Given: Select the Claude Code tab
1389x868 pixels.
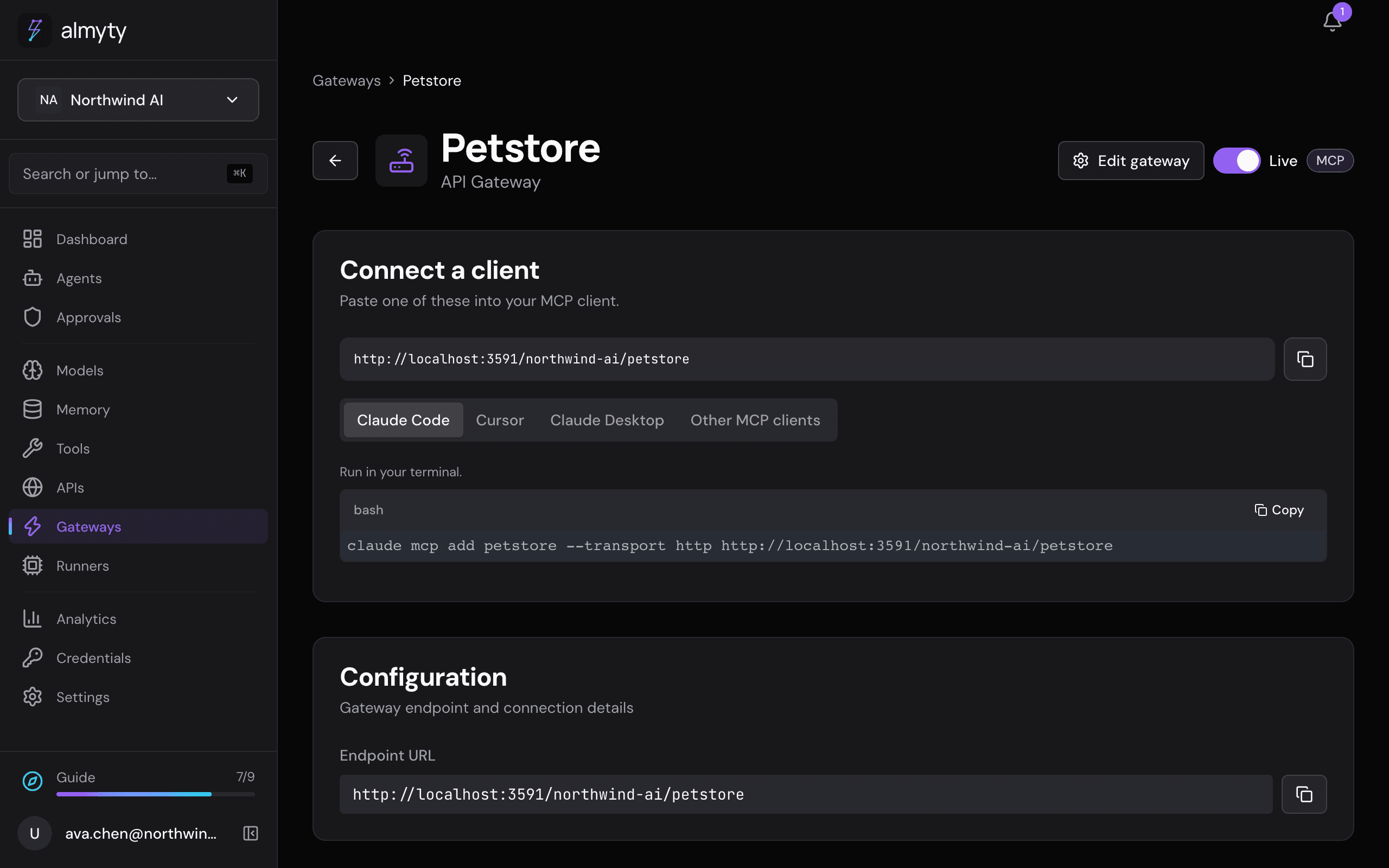Looking at the screenshot, I should point(403,420).
